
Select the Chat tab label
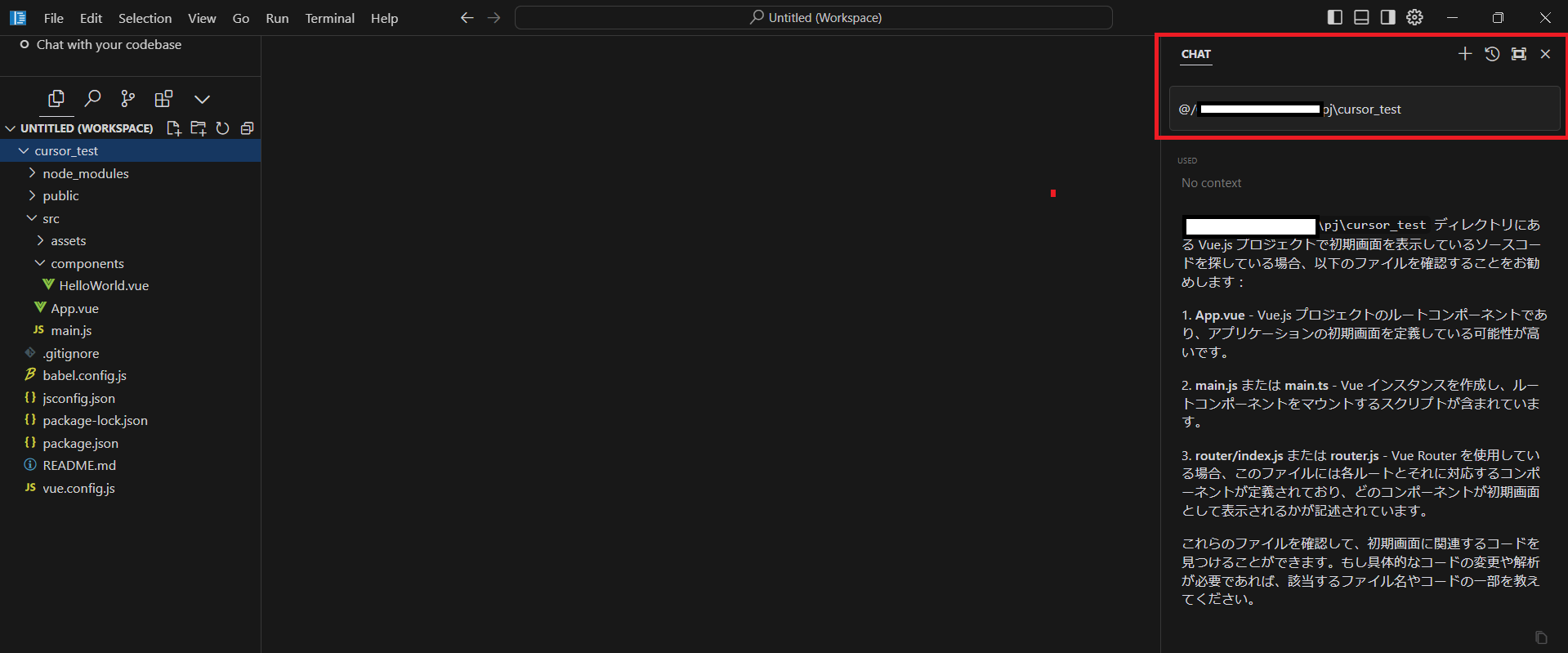(x=1196, y=54)
